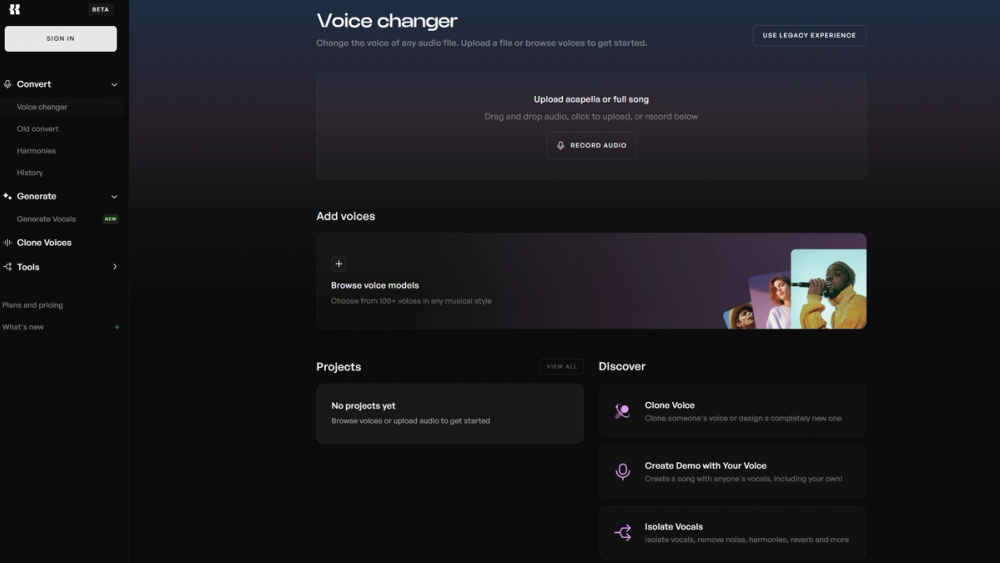This screenshot has height=563, width=1000.
Task: Click the Discover heading
Action: pyautogui.click(x=622, y=367)
